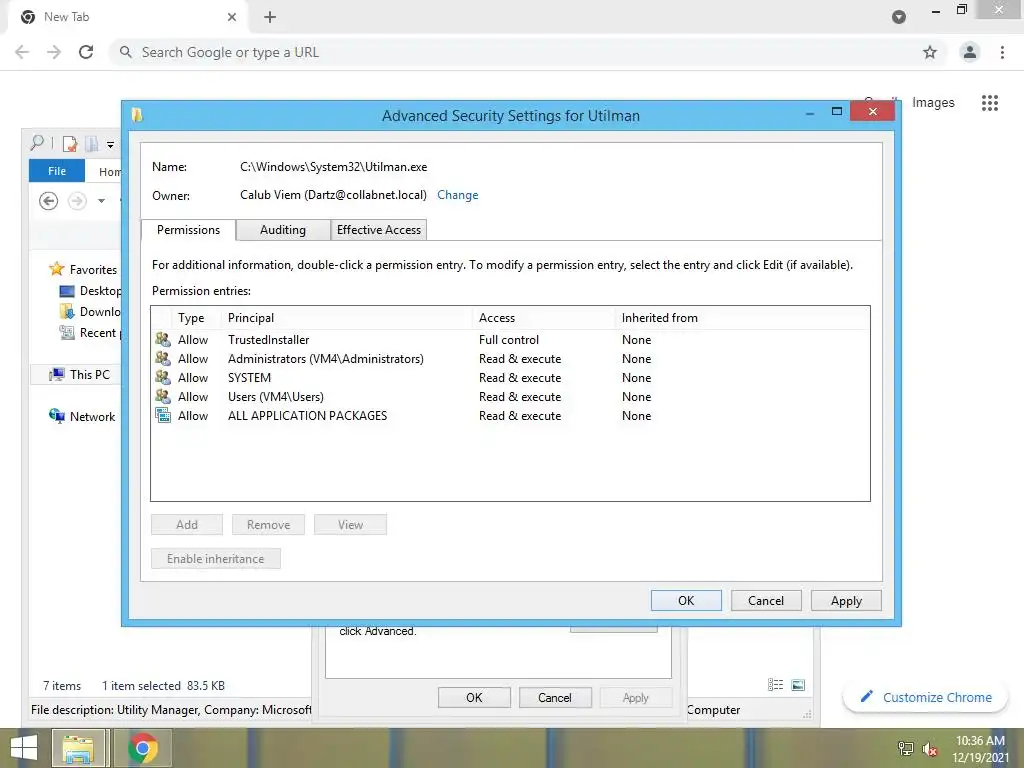Screen dimensions: 1024x768
Task: Bookmark this tab with star icon
Action: click(930, 52)
